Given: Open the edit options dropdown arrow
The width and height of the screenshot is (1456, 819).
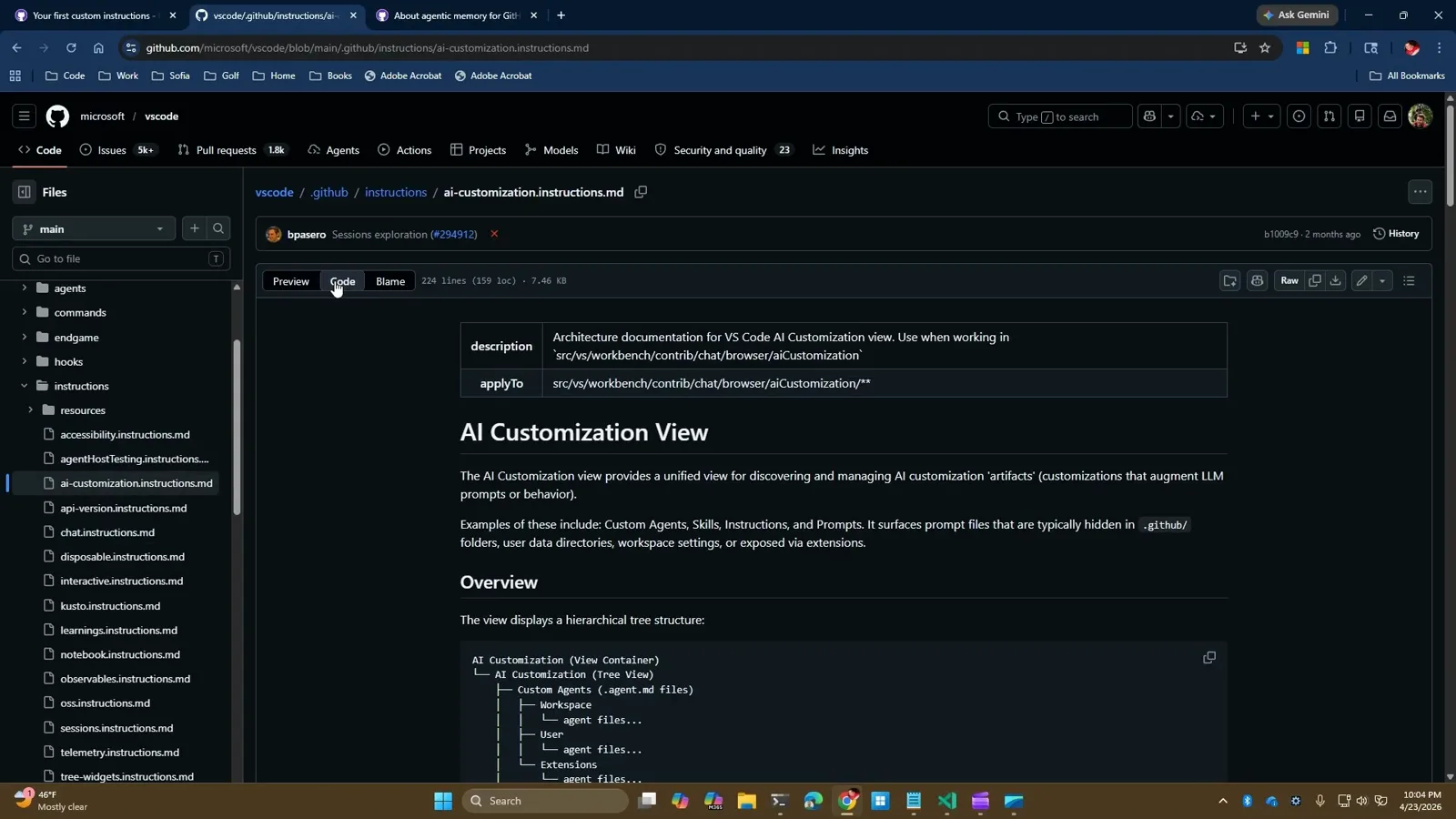Looking at the screenshot, I should [1382, 281].
